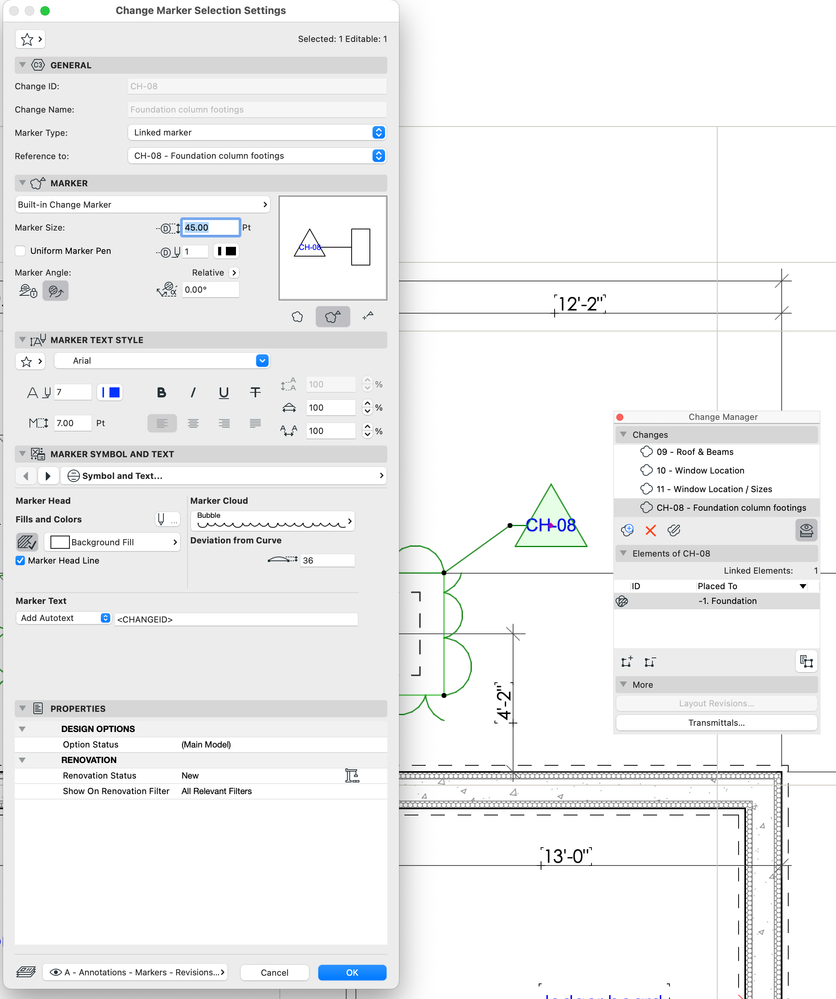This screenshot has height=999, width=836.
Task: Open the favorites star button at dialog top
Action: click(x=30, y=40)
